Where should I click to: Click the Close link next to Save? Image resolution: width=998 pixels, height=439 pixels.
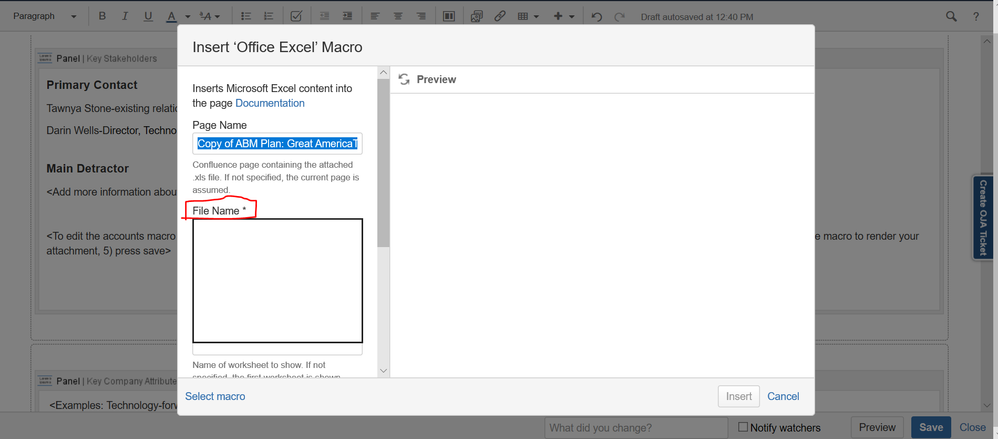pyautogui.click(x=973, y=428)
